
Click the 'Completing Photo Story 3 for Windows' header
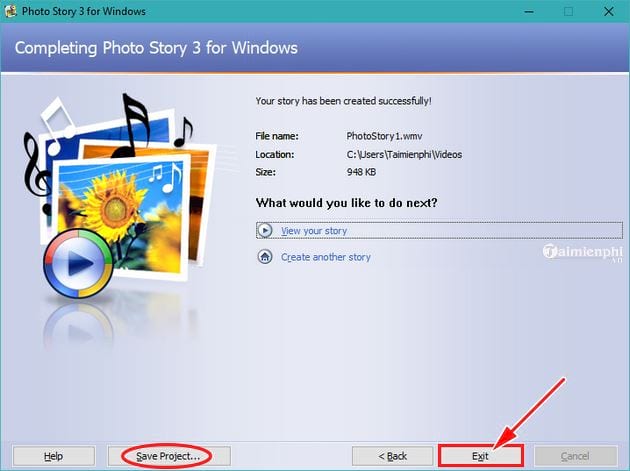156,48
